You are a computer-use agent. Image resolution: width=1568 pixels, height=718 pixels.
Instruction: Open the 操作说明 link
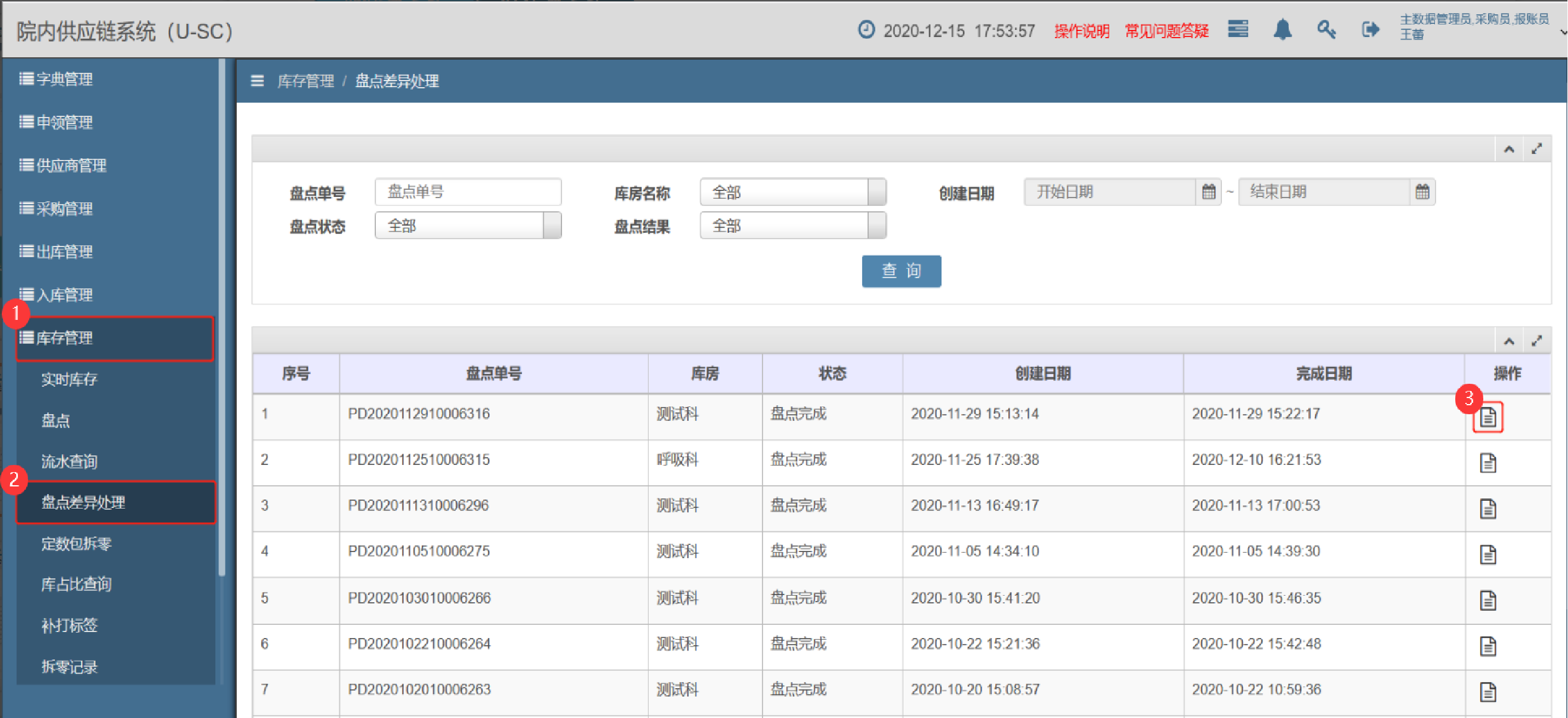[1082, 31]
